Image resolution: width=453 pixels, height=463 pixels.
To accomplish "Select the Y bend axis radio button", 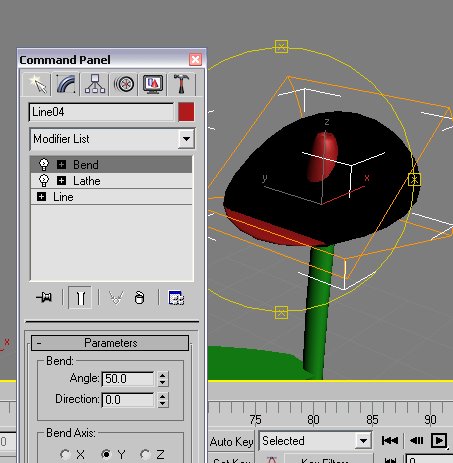I will pos(106,454).
